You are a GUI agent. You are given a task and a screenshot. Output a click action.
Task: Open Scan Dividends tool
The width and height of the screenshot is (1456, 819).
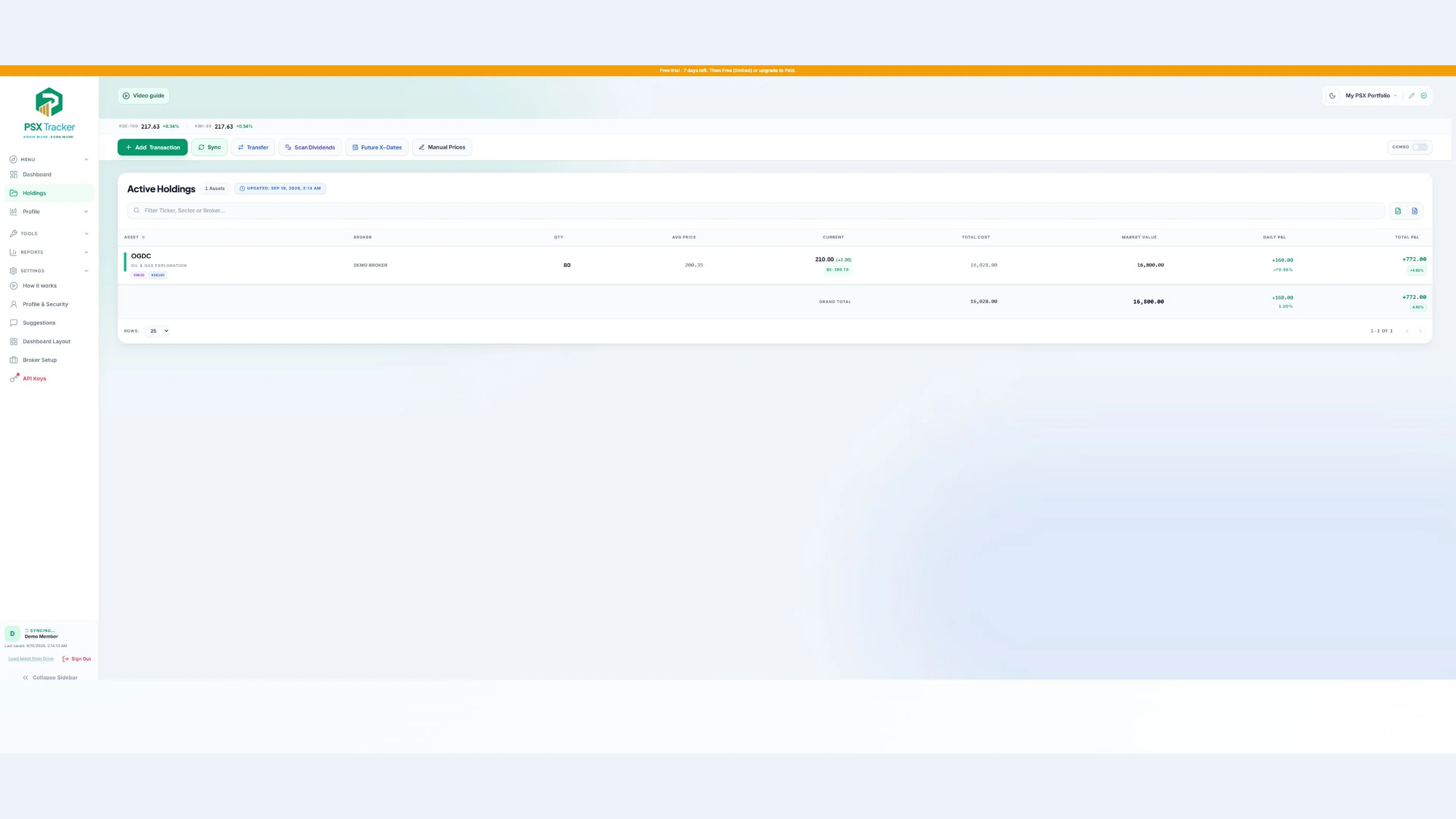pos(310,147)
